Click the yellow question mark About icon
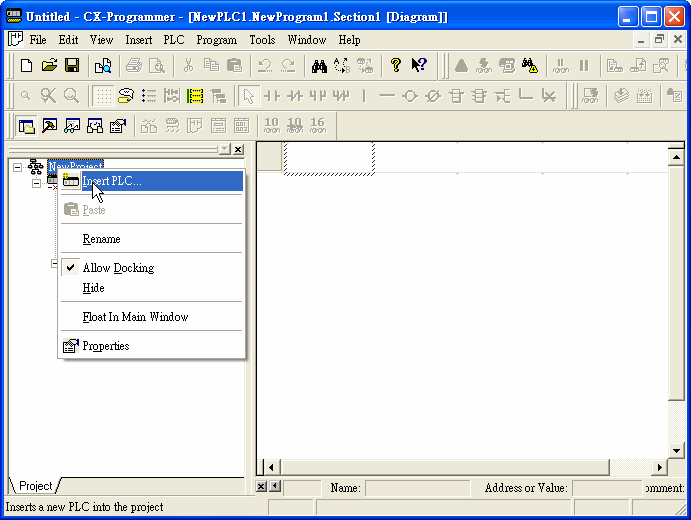Viewport: 691px width, 520px height. click(x=396, y=66)
